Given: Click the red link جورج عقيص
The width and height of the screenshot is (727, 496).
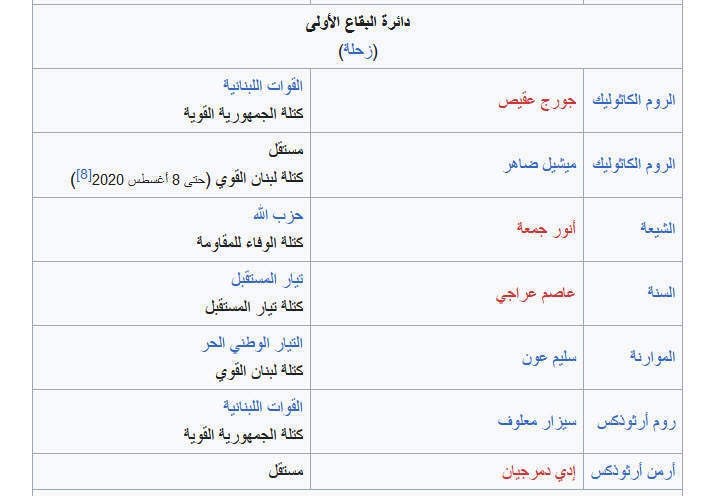Looking at the screenshot, I should (x=537, y=101).
